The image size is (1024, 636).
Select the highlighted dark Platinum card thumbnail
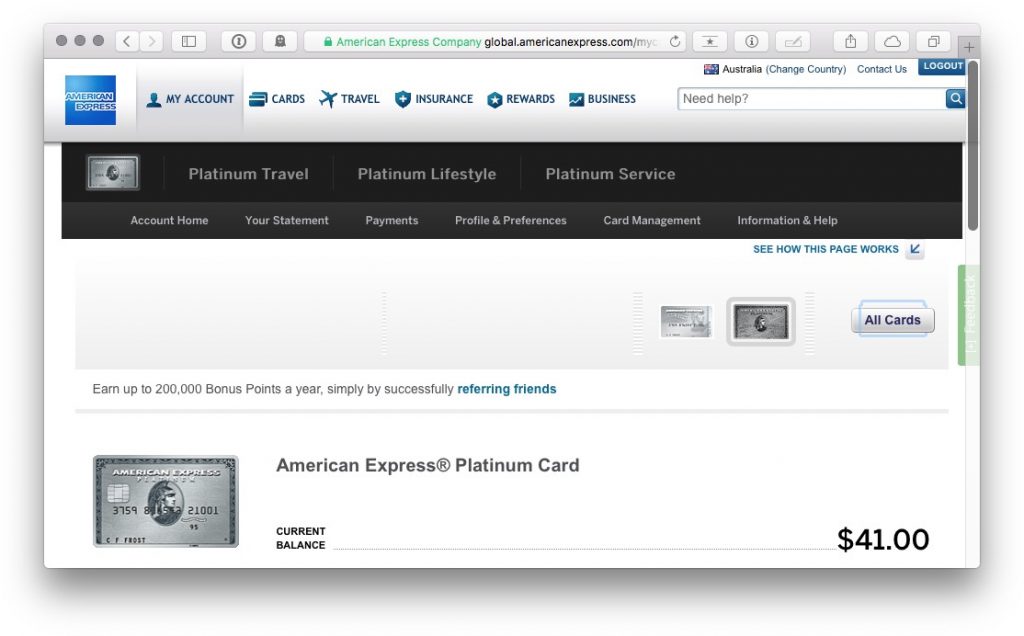tap(761, 321)
